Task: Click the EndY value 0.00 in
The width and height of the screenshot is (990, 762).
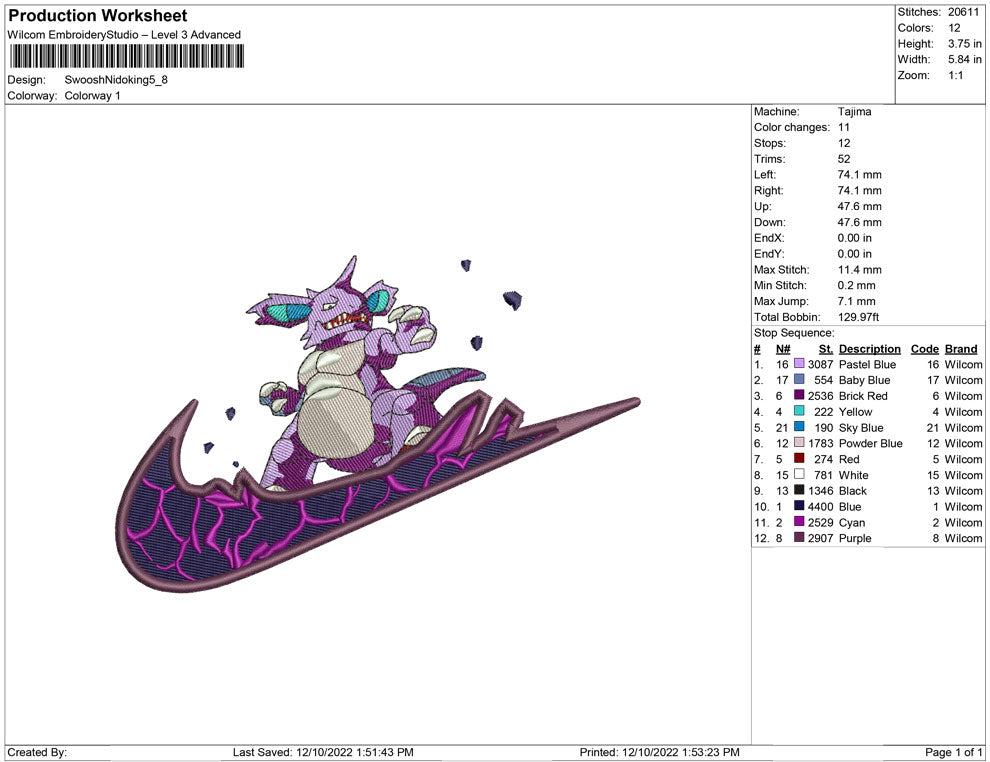Action: (x=854, y=254)
